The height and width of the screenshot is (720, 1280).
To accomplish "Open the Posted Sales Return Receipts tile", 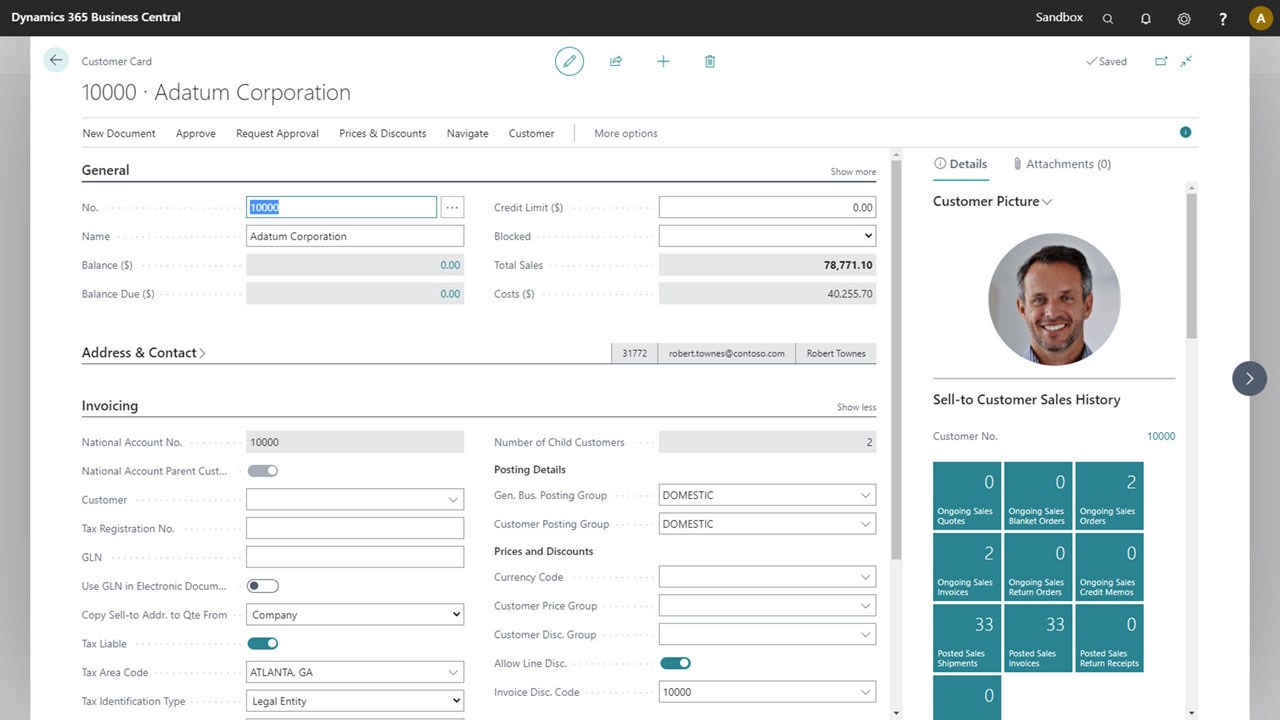I will pyautogui.click(x=1109, y=637).
